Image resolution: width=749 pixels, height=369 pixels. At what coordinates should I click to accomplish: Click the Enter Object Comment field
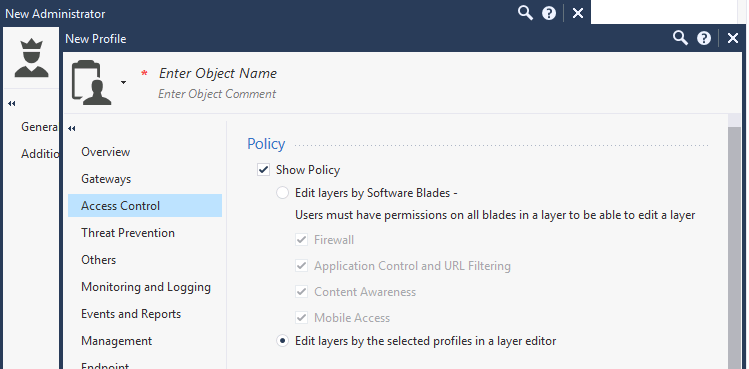click(x=217, y=94)
